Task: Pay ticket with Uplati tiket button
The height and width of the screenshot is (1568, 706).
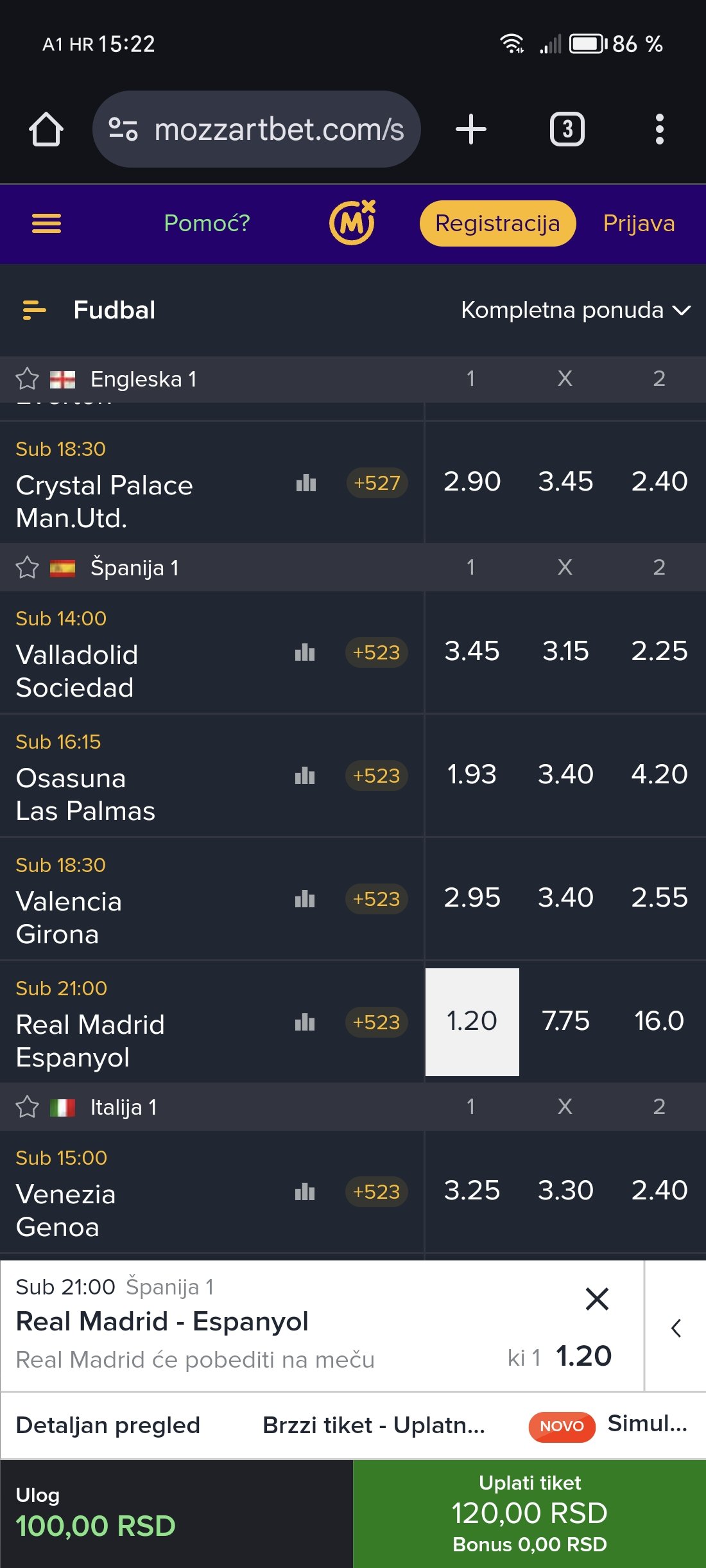Action: click(529, 1513)
